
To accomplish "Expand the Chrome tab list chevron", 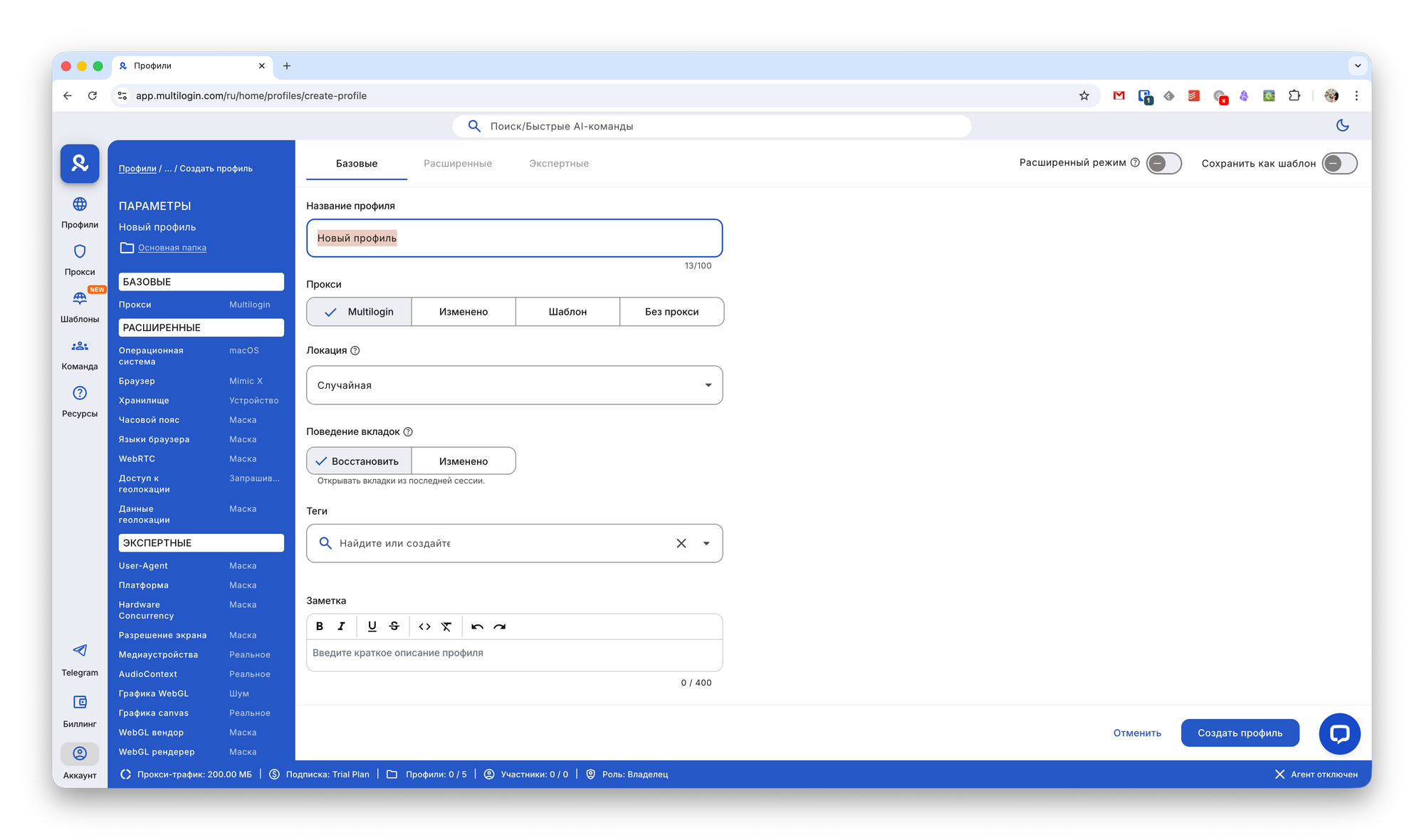I will (x=1357, y=65).
